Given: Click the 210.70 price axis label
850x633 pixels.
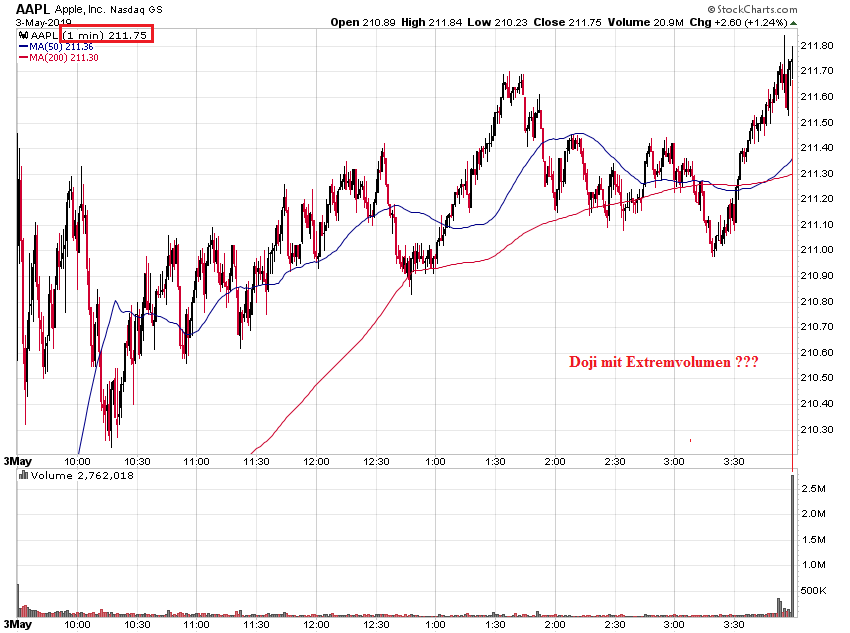Looking at the screenshot, I should [x=816, y=326].
